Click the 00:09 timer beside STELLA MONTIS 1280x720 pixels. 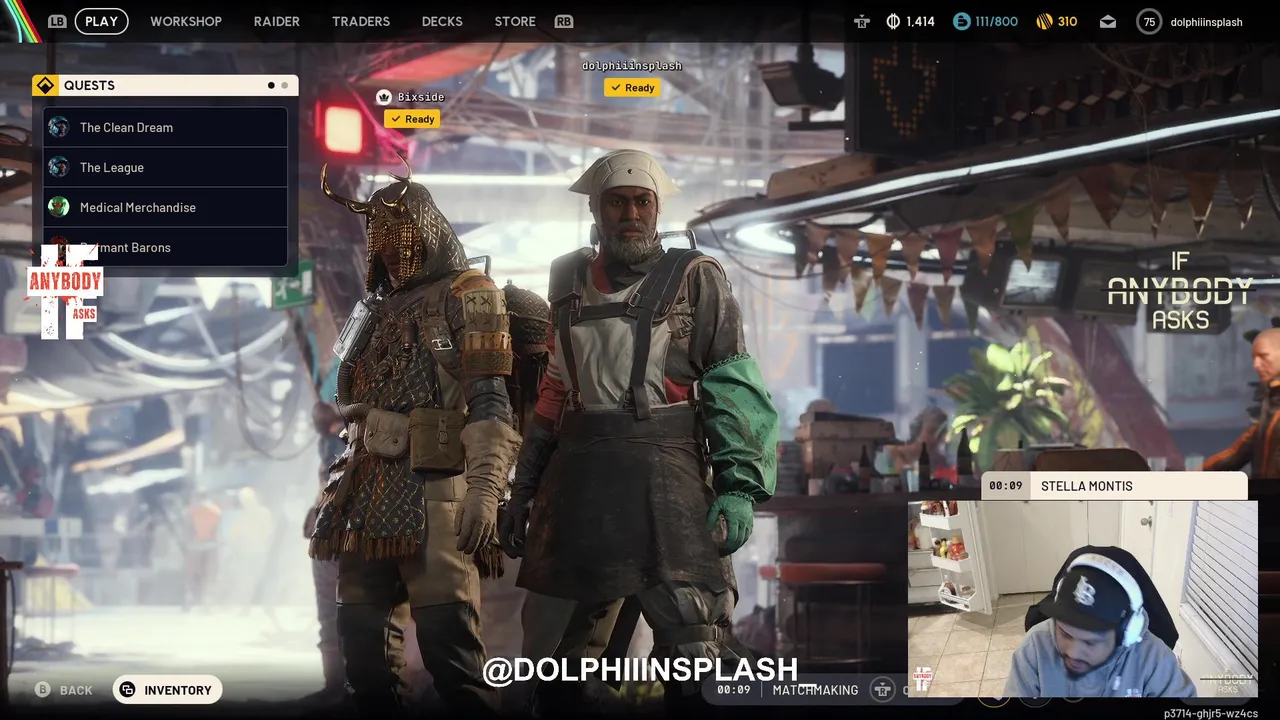click(x=1006, y=486)
